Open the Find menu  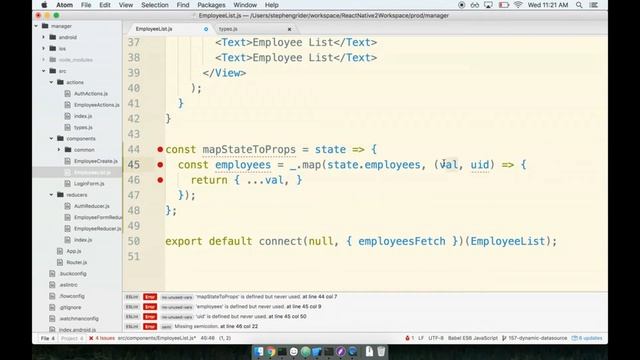pyautogui.click(x=183, y=5)
